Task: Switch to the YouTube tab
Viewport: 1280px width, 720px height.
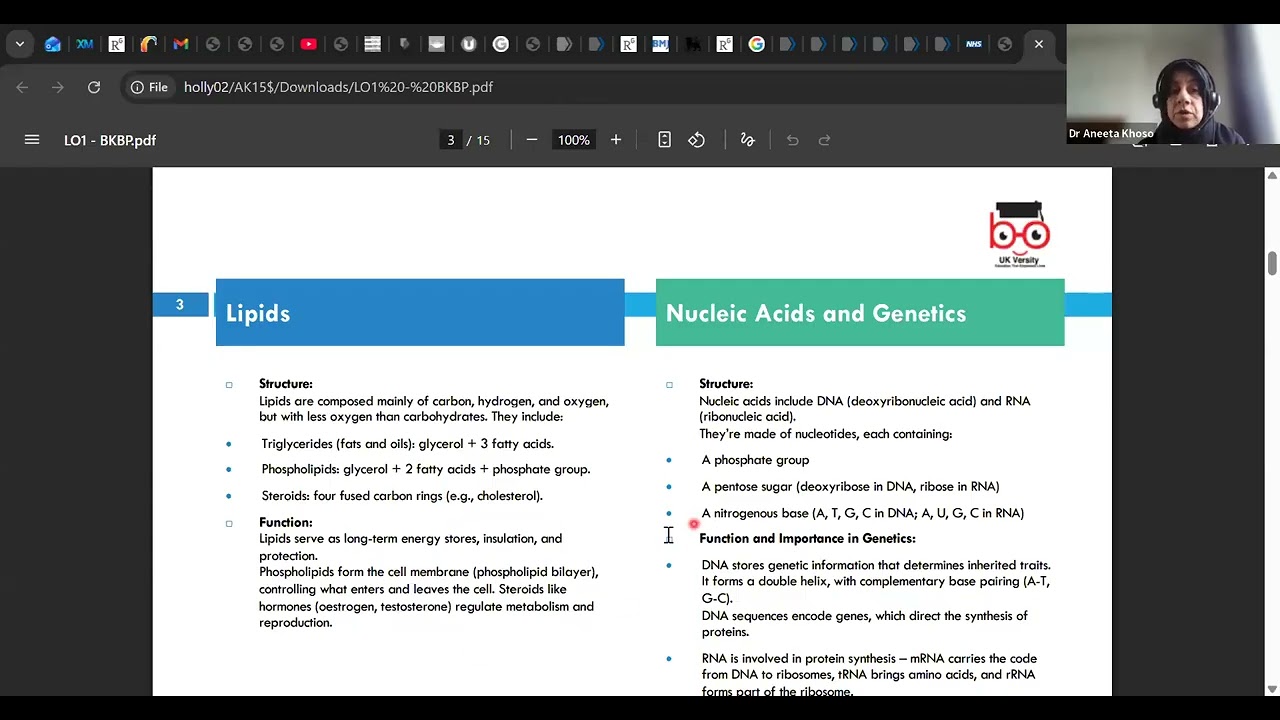Action: pyautogui.click(x=309, y=44)
